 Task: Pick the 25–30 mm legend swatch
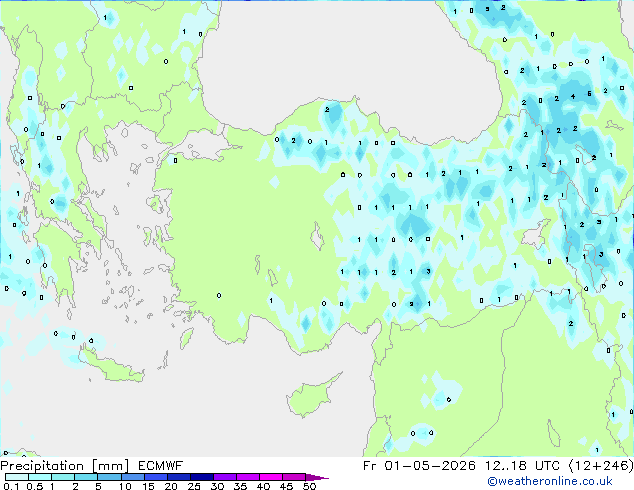pyautogui.click(x=202, y=477)
